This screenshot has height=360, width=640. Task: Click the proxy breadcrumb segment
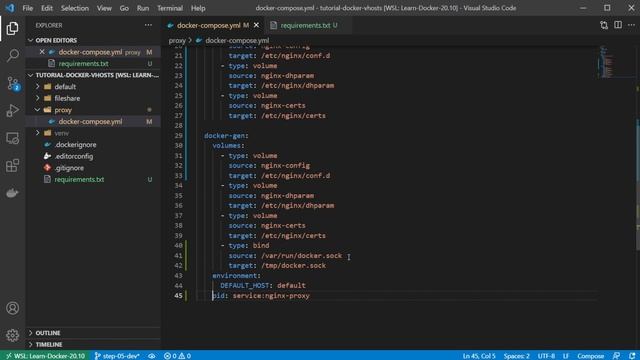pos(177,40)
